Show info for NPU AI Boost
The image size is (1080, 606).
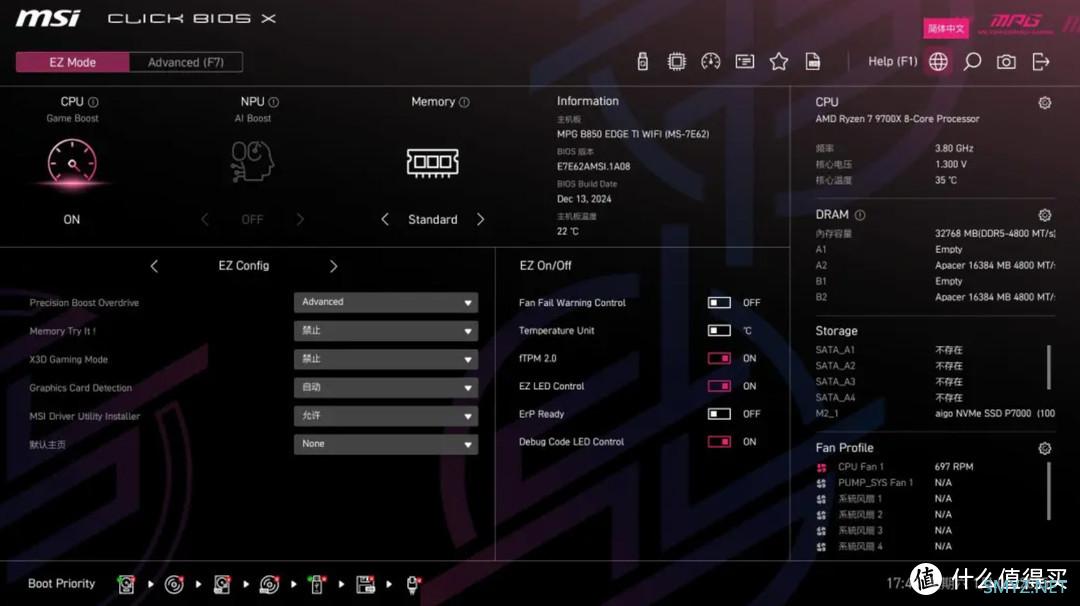point(274,102)
